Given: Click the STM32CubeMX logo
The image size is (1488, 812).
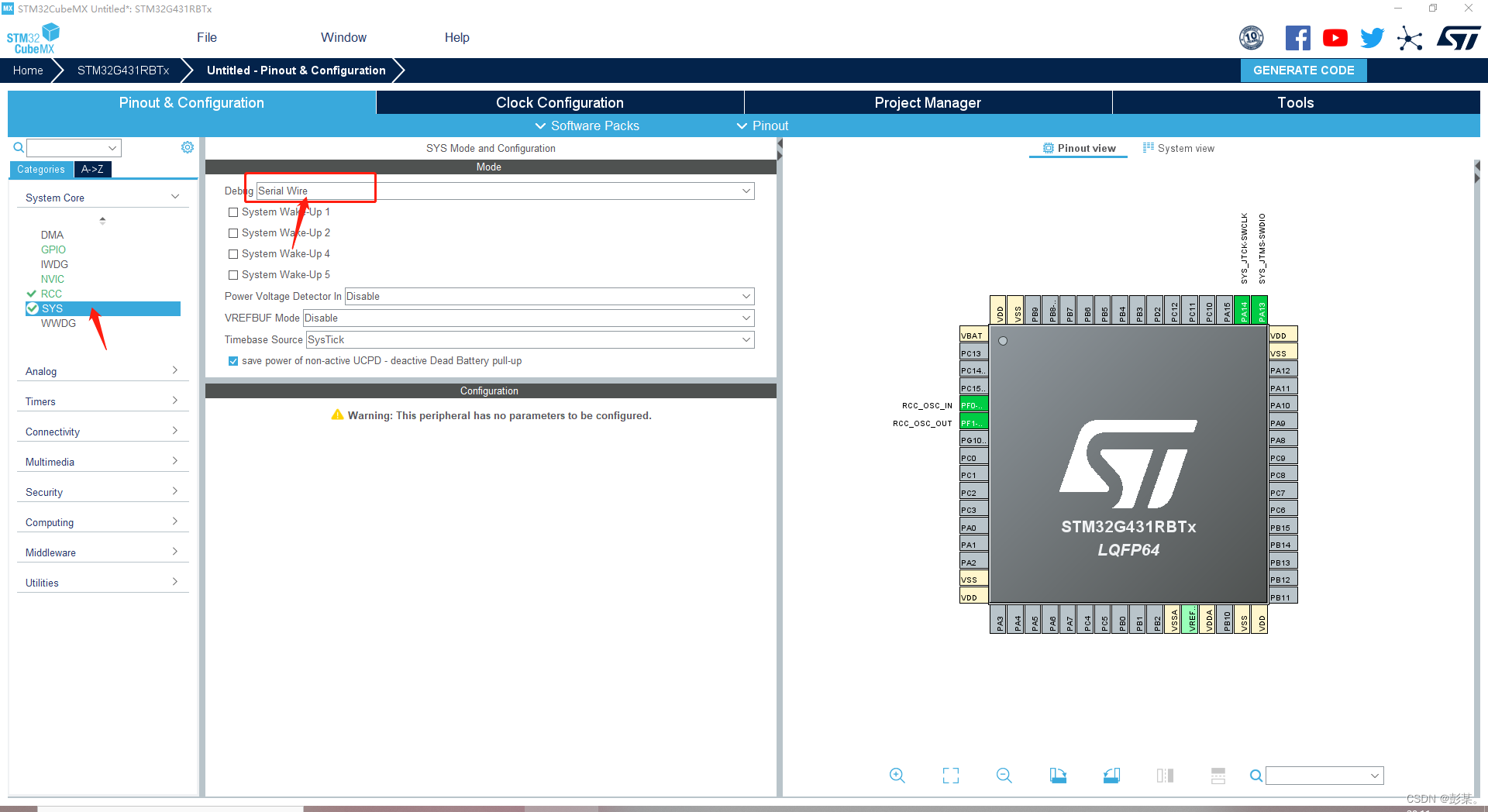Looking at the screenshot, I should [33, 38].
